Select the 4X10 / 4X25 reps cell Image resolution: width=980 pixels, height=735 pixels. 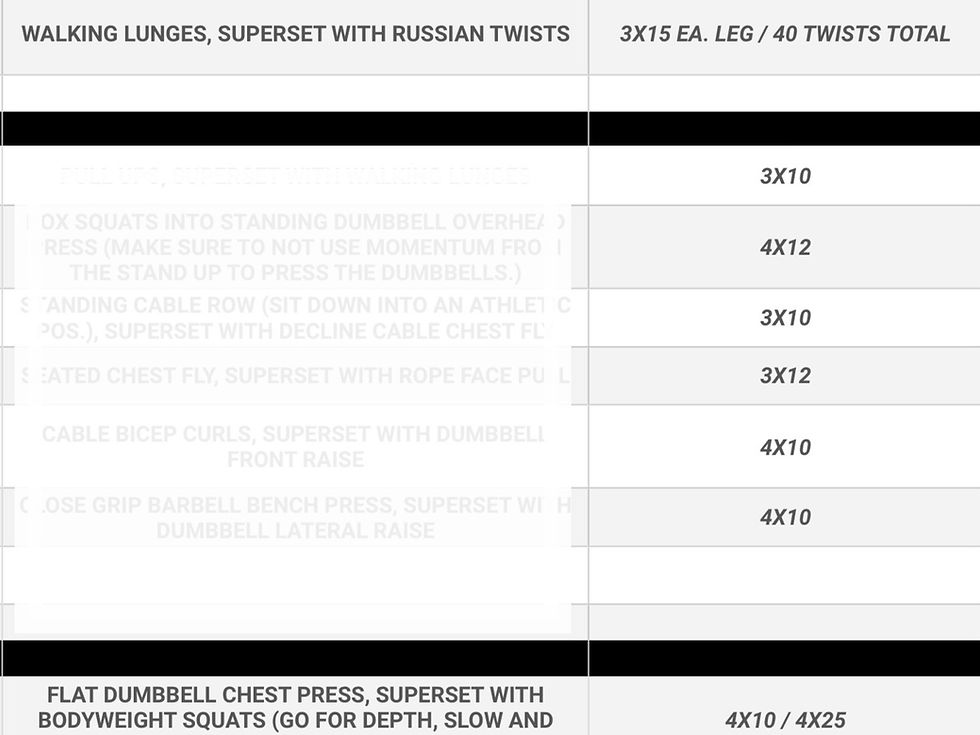click(784, 706)
